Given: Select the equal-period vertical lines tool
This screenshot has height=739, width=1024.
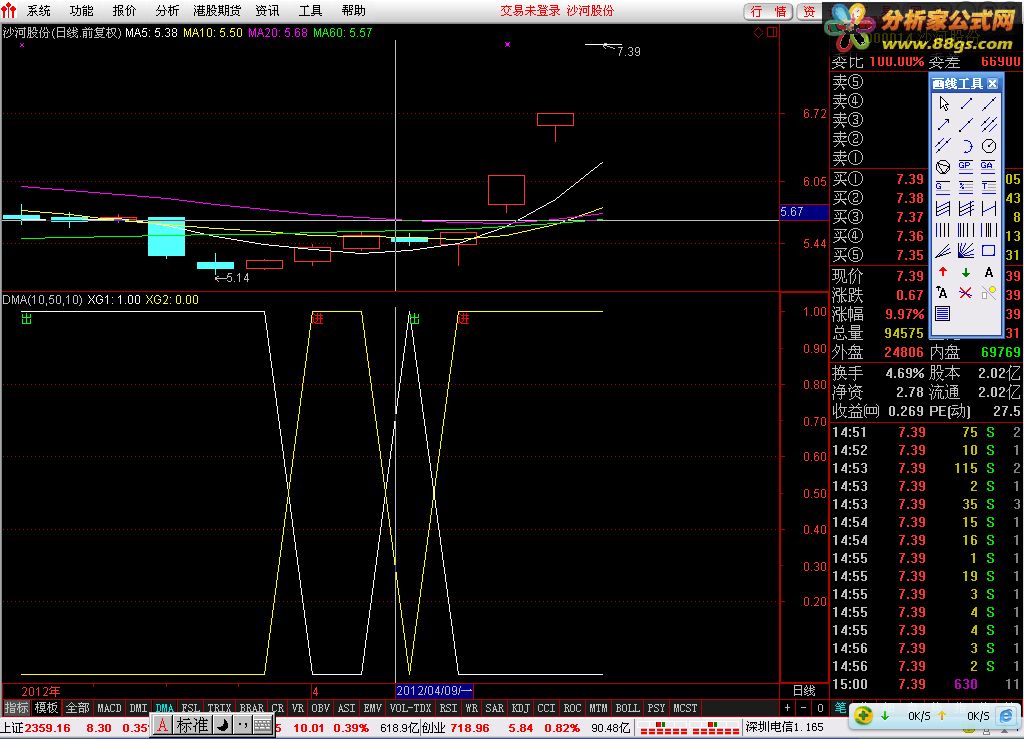Looking at the screenshot, I should point(944,230).
